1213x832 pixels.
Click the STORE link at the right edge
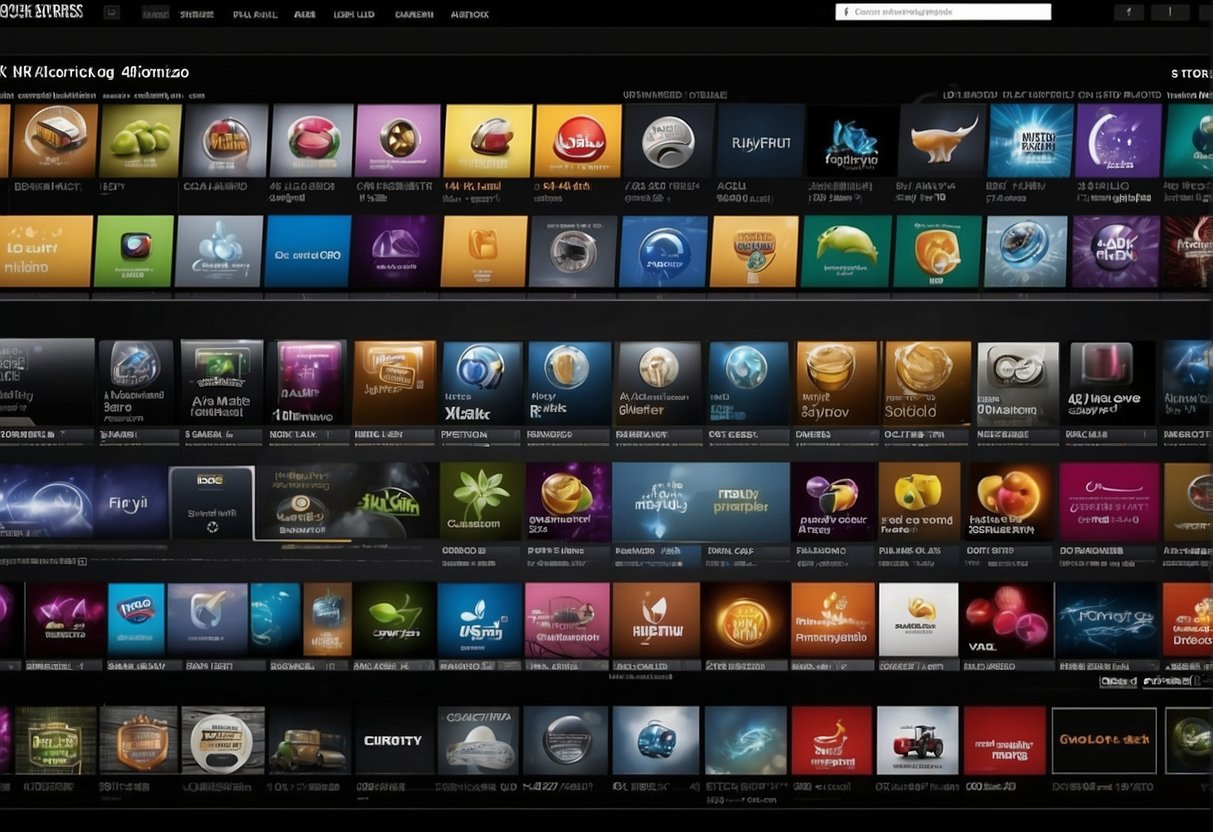point(1190,73)
